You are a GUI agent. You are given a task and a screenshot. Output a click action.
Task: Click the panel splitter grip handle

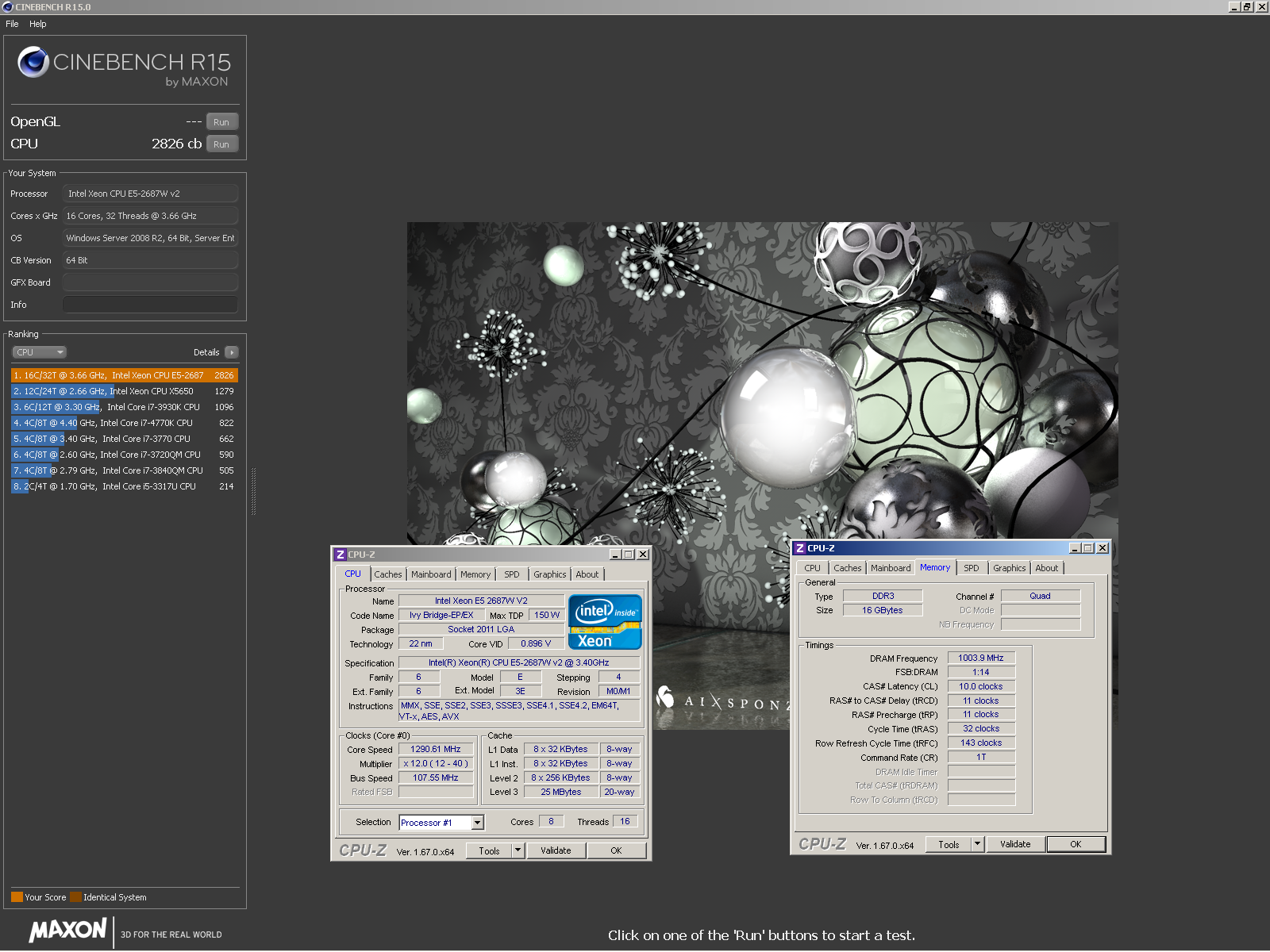click(253, 492)
